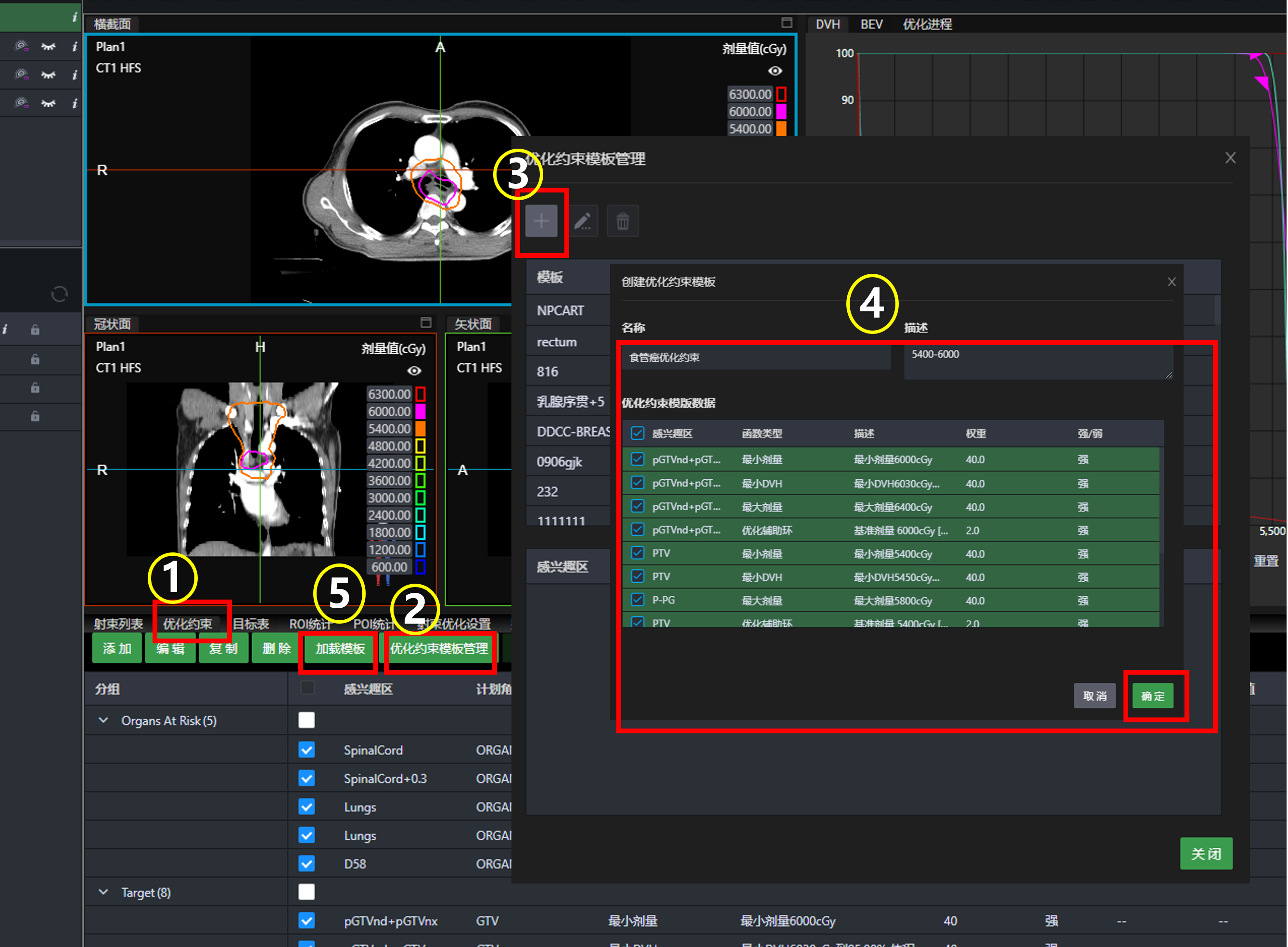Click the third lock icon in left sidebar

35,387
